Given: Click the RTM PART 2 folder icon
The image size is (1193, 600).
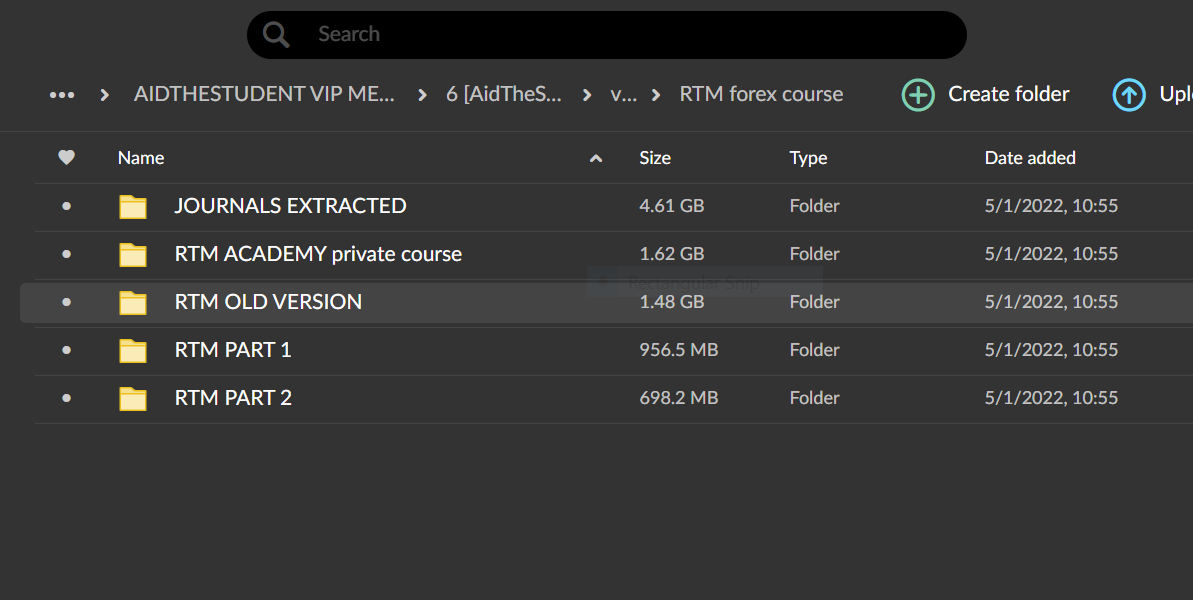Looking at the screenshot, I should pyautogui.click(x=133, y=399).
